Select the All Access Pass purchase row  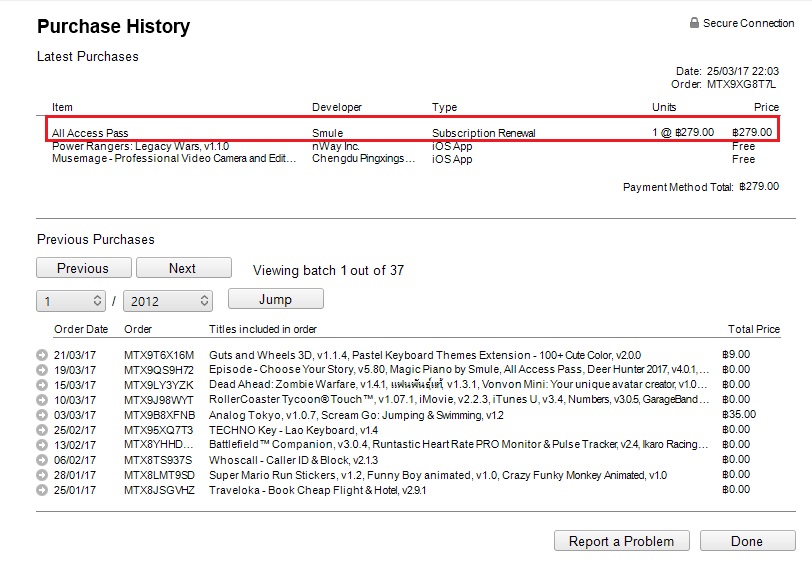(x=413, y=133)
